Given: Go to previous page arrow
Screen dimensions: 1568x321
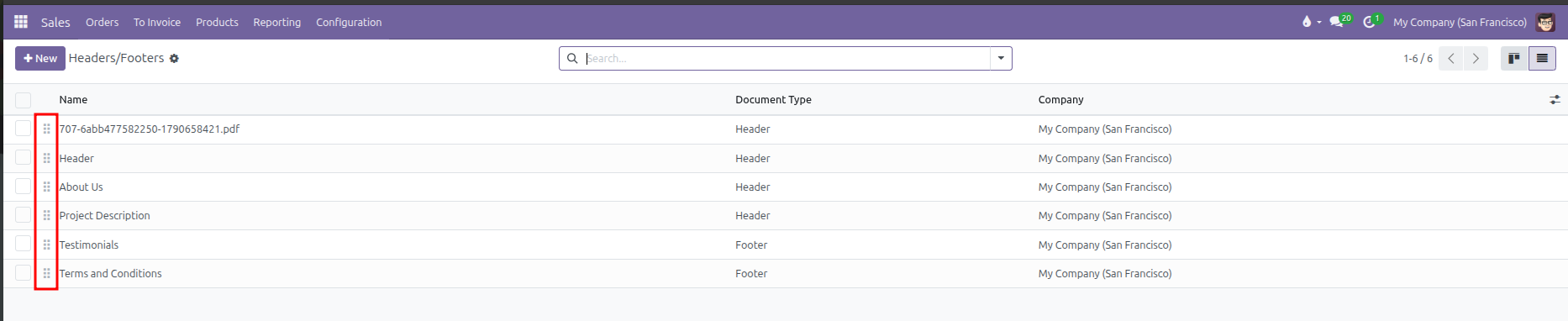Looking at the screenshot, I should tap(1451, 58).
